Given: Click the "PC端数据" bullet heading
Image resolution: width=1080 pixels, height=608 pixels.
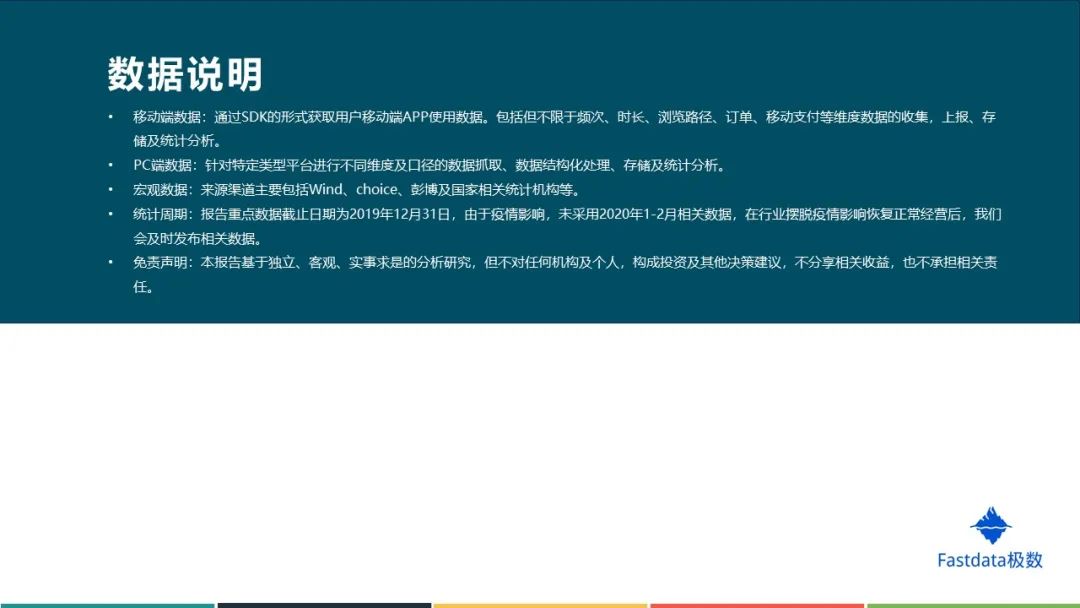Looking at the screenshot, I should tap(163, 165).
